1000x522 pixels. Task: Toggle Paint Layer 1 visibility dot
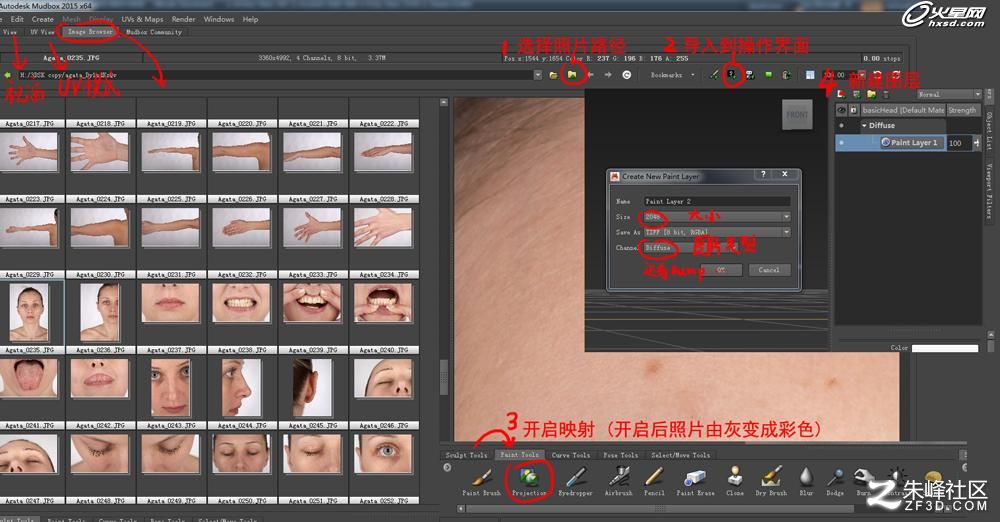pos(841,143)
